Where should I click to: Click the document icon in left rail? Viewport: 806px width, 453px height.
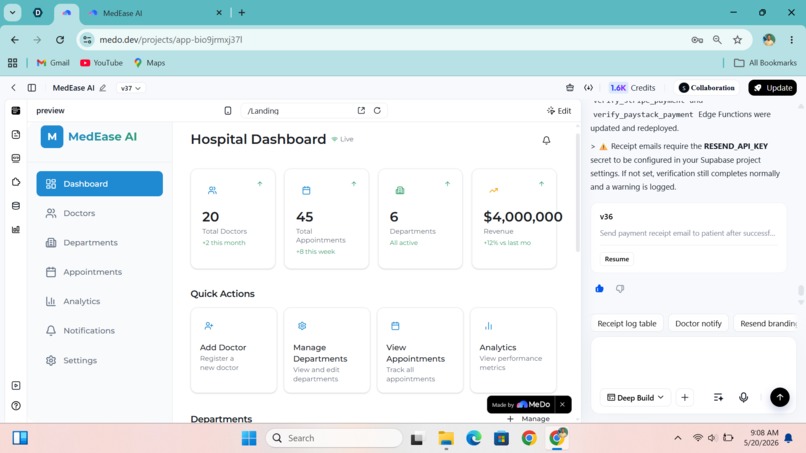(16, 135)
